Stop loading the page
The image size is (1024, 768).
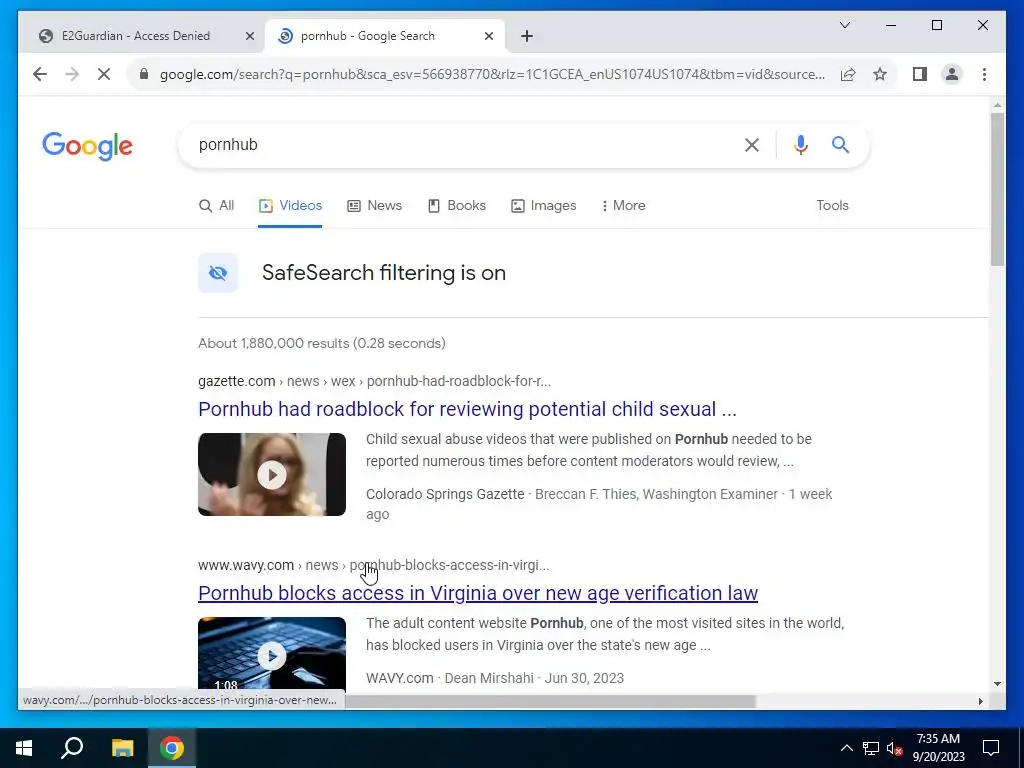104,74
